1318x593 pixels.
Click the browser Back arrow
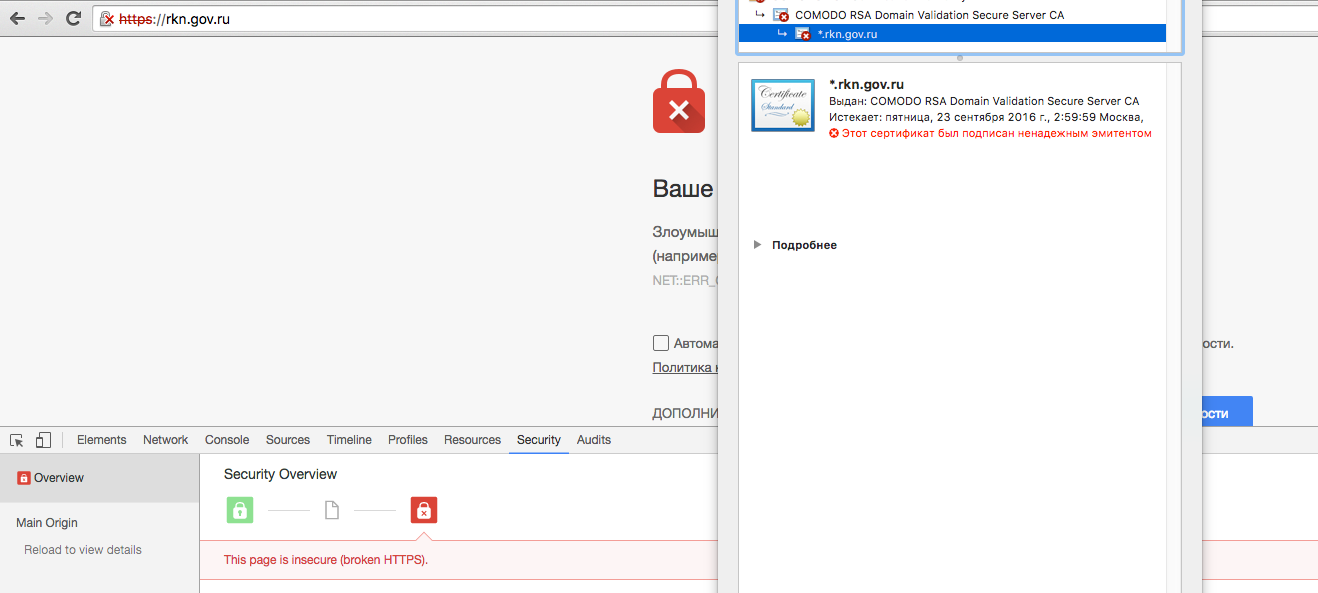17,18
